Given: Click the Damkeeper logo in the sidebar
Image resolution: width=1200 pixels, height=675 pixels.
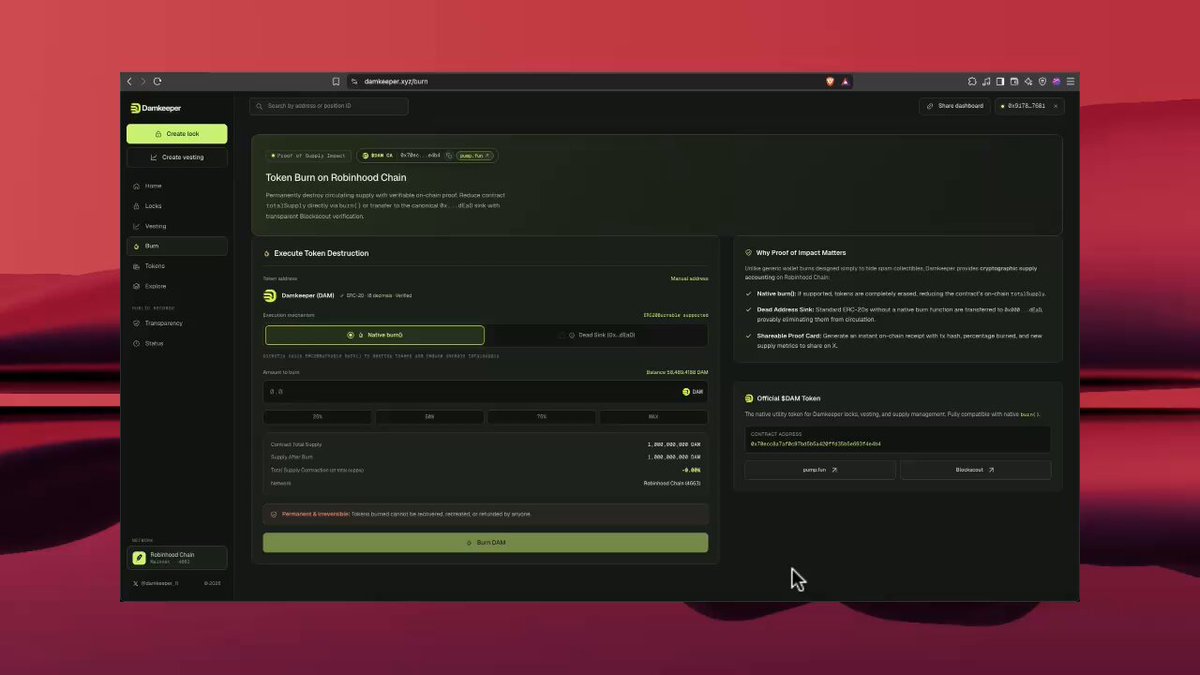Looking at the screenshot, I should click(156, 108).
